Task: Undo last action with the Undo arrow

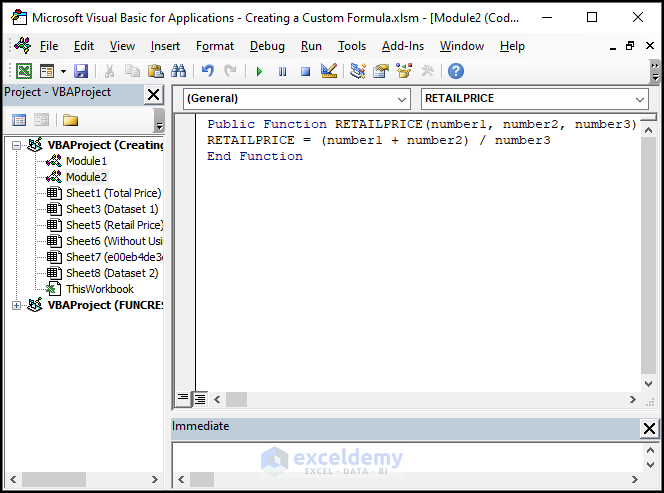Action: tap(208, 71)
